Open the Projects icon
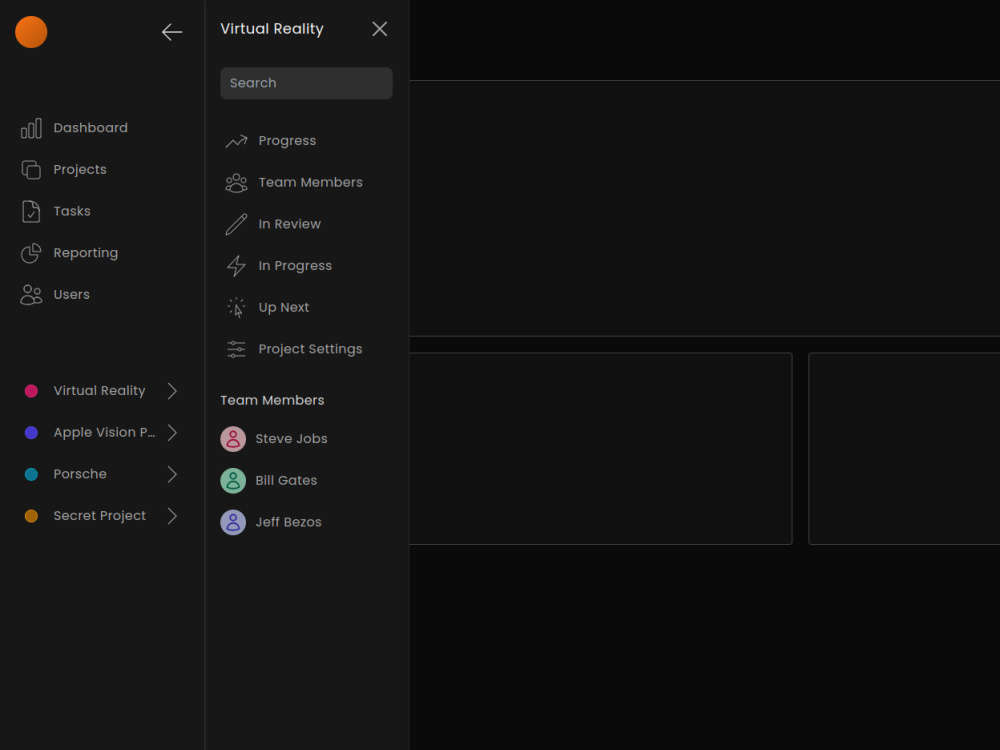 click(x=30, y=169)
